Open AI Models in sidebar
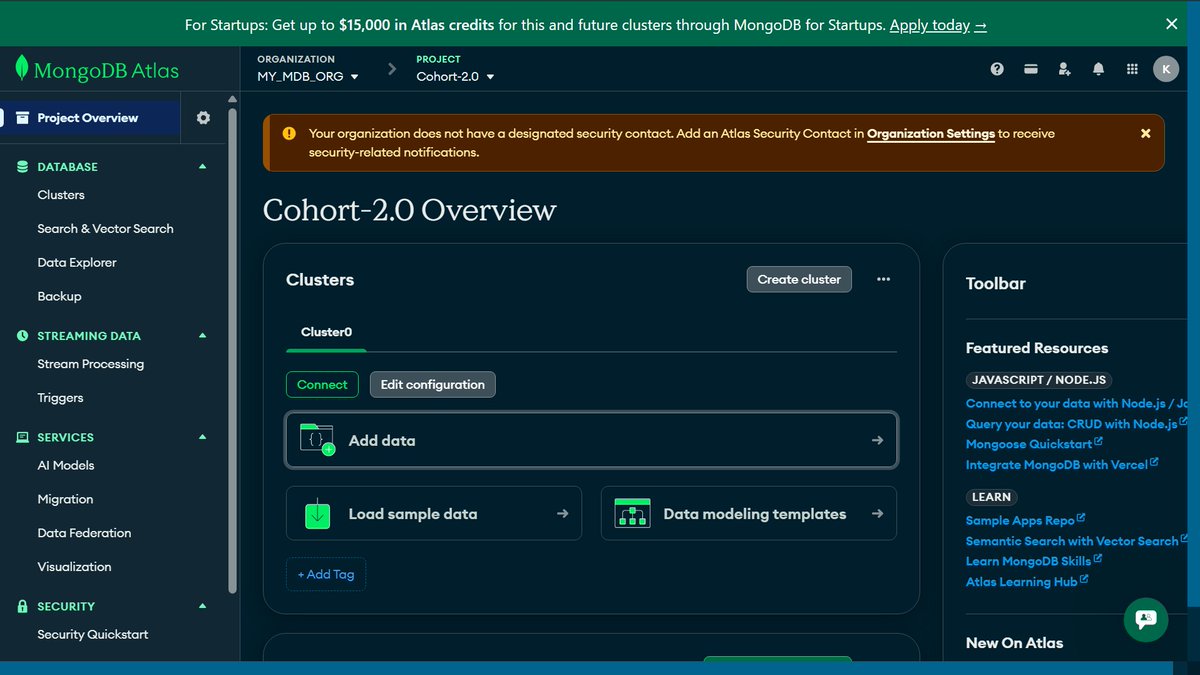This screenshot has width=1200, height=675. [66, 466]
